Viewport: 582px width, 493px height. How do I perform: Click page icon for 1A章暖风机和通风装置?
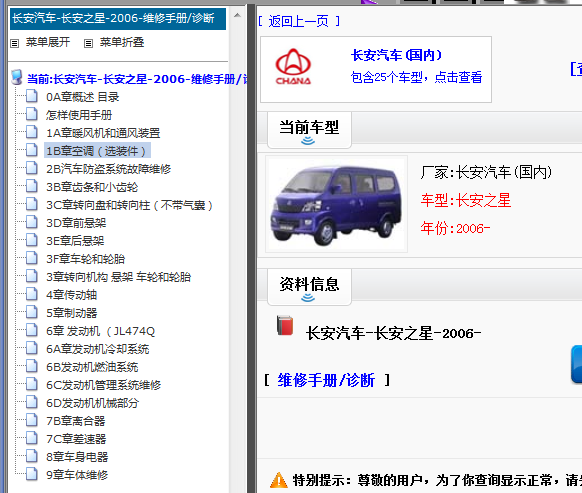point(32,132)
